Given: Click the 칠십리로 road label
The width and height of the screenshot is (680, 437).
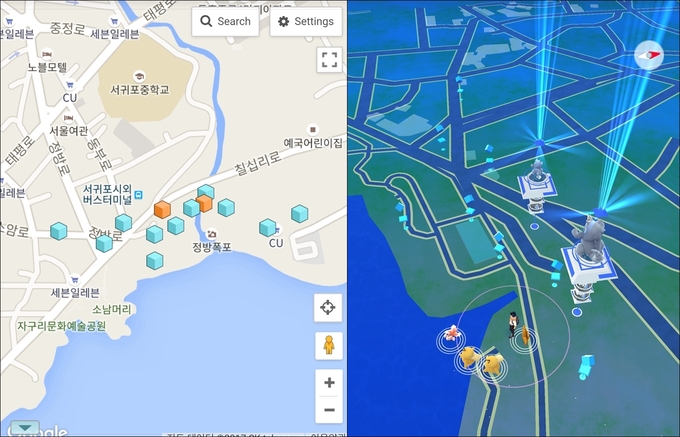Looking at the screenshot, I should [258, 162].
